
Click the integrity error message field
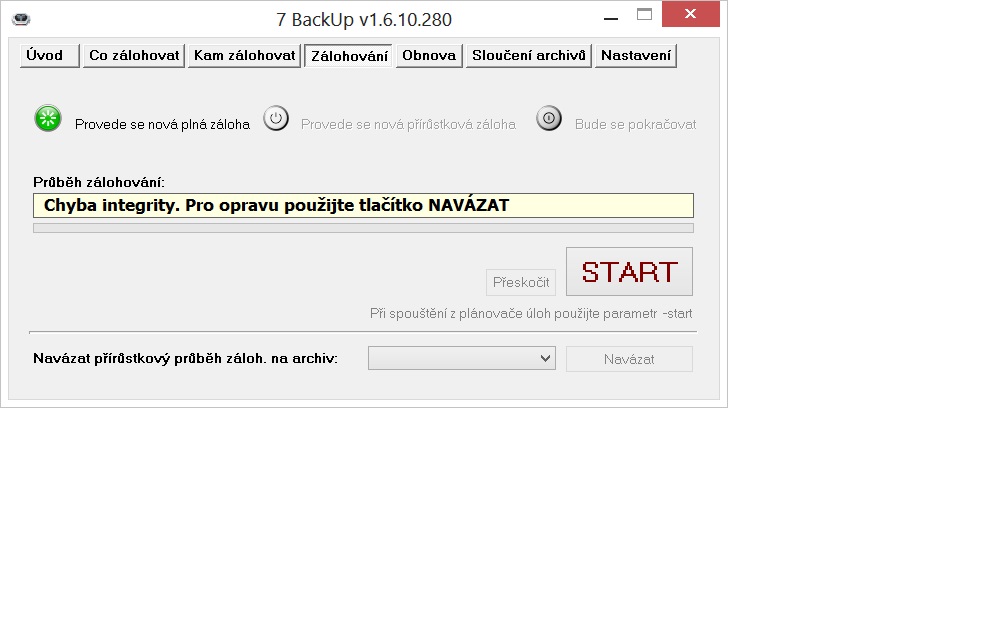pos(363,206)
